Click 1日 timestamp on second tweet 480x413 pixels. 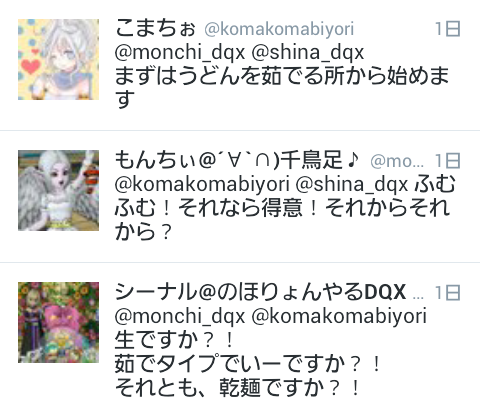[448, 161]
